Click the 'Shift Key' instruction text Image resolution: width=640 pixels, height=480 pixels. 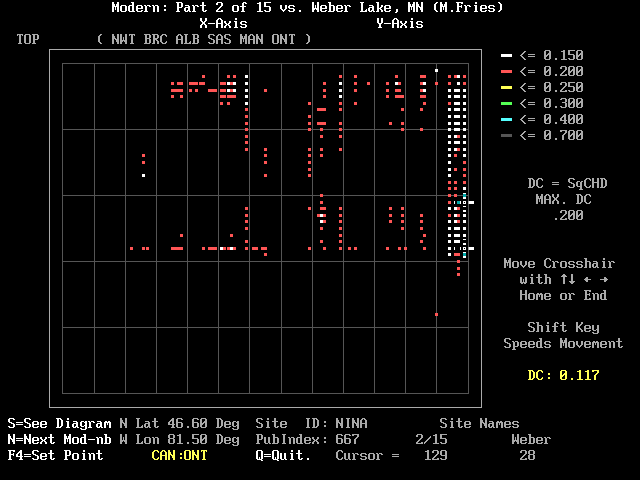point(563,328)
